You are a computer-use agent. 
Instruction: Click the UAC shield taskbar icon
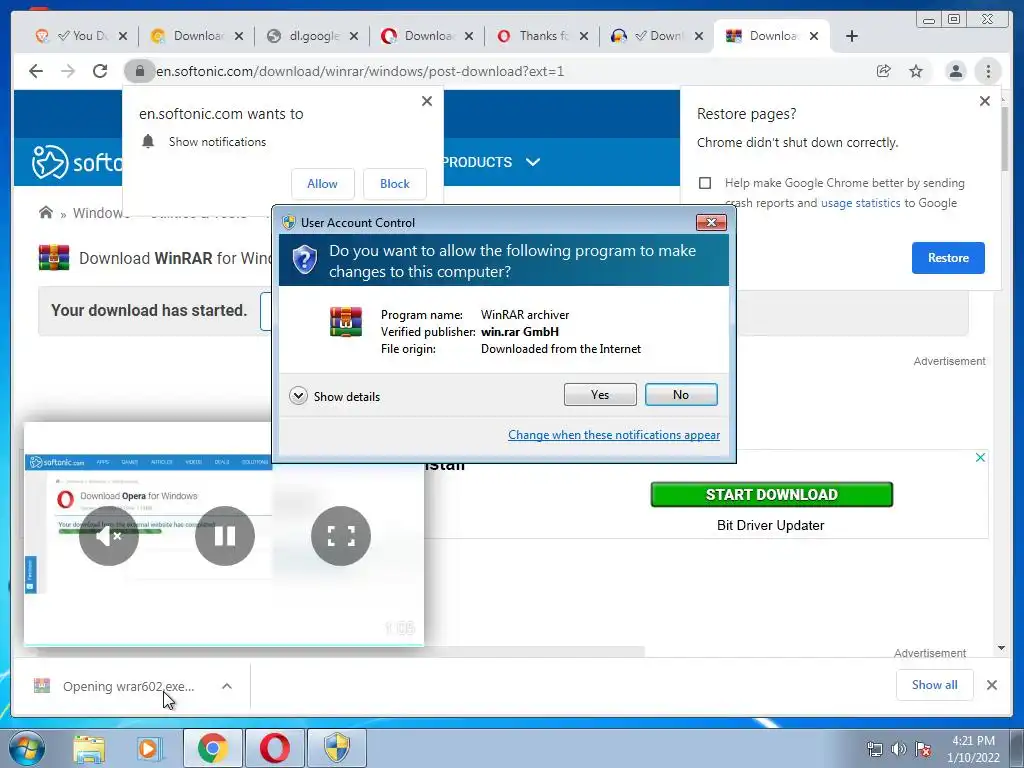(x=337, y=748)
